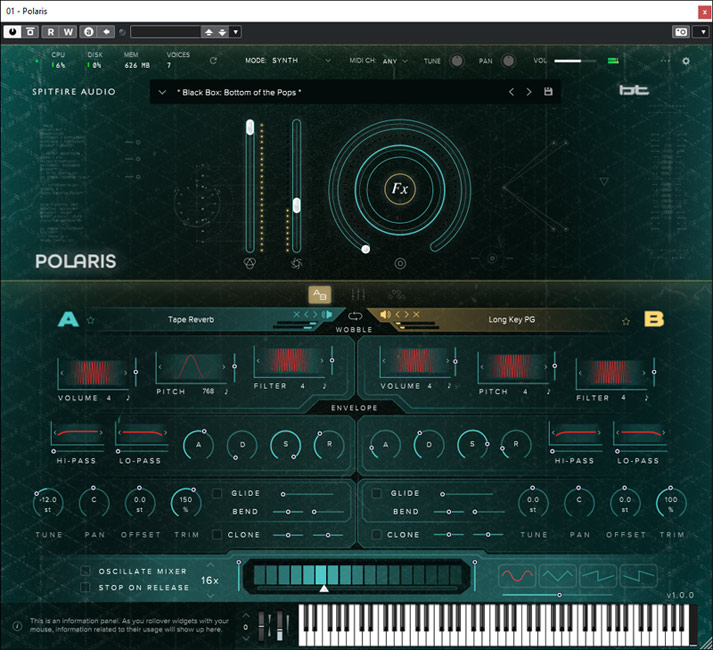This screenshot has width=713, height=650.
Task: Favorite layer A with star icon
Action: 91,320
